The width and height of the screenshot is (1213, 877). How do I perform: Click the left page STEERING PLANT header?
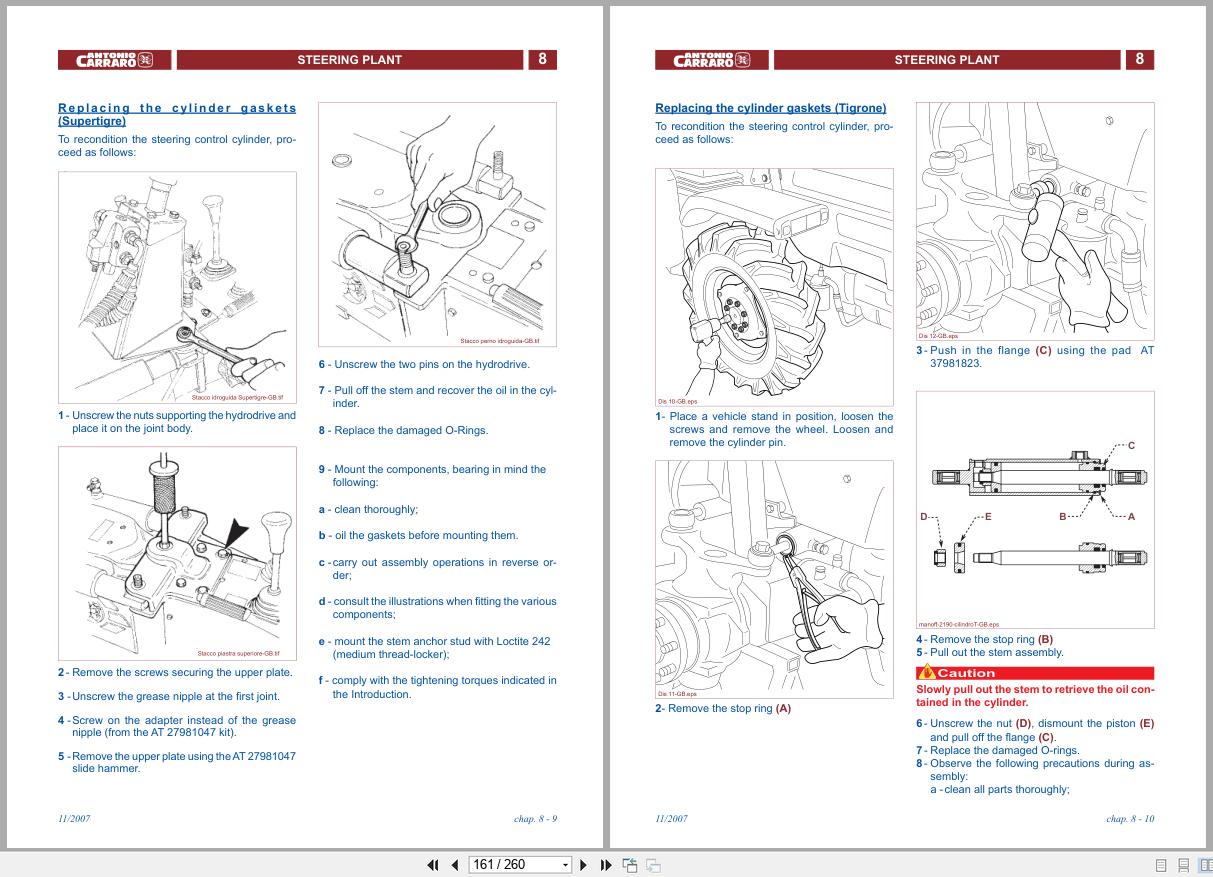tap(350, 60)
